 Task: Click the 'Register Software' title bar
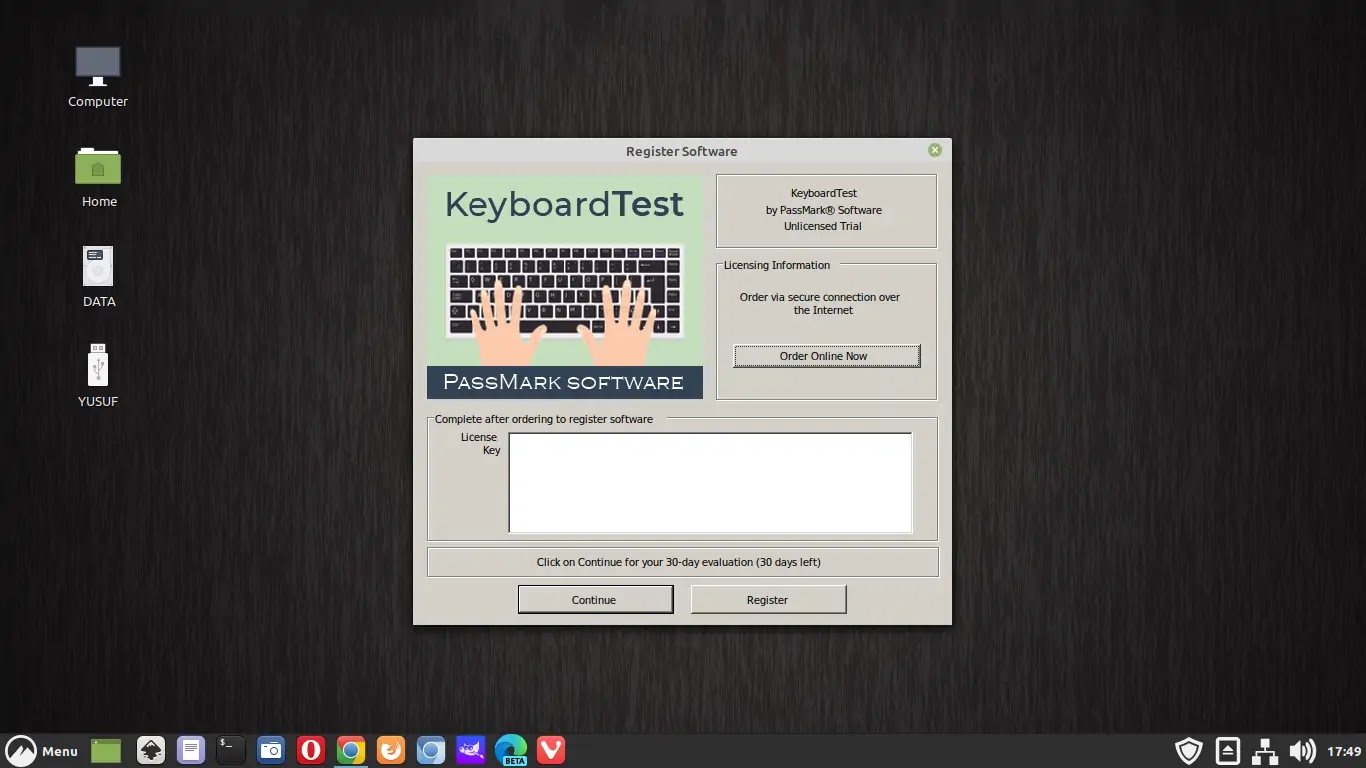pyautogui.click(x=682, y=151)
